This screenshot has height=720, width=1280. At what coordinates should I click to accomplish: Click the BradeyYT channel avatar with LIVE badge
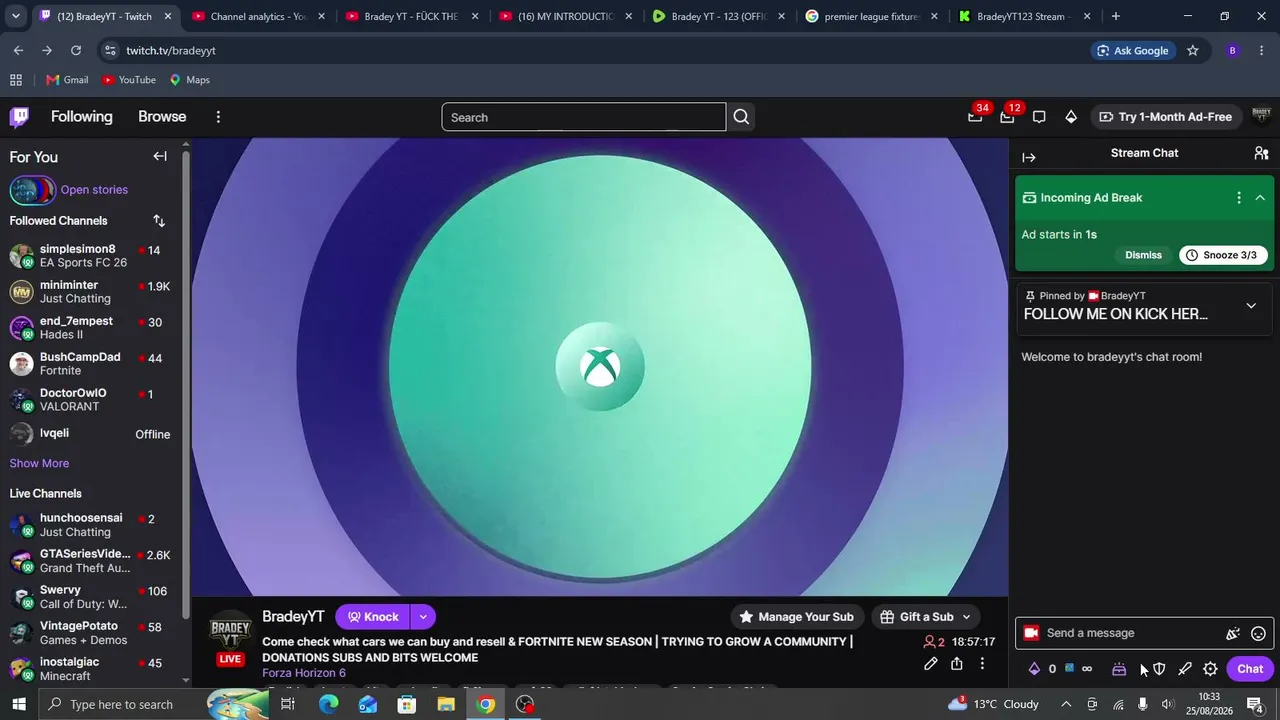click(x=230, y=638)
